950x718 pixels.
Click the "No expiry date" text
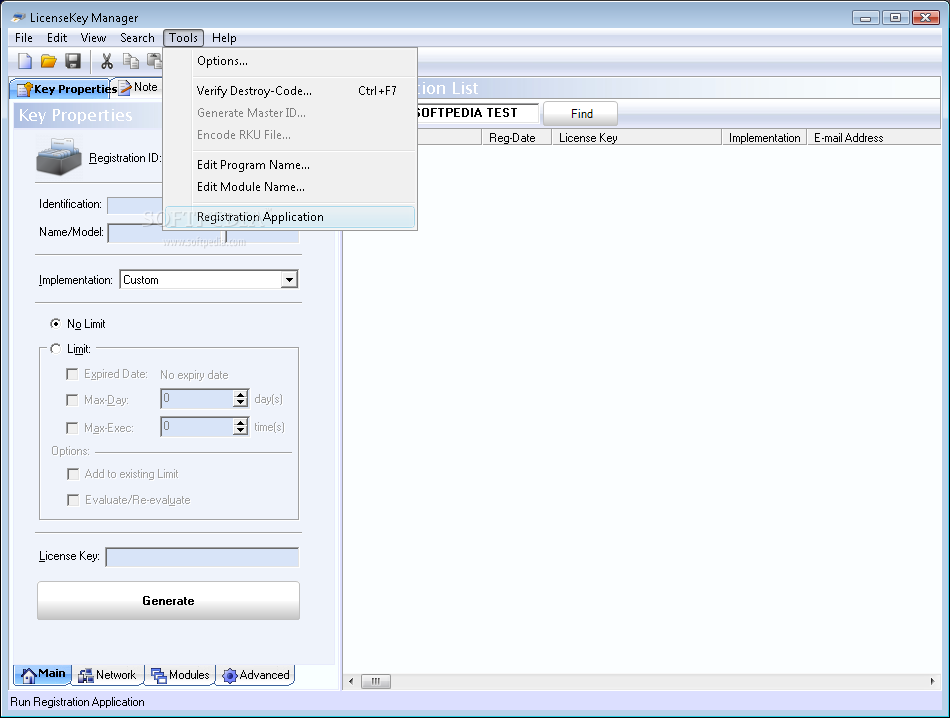coord(194,374)
